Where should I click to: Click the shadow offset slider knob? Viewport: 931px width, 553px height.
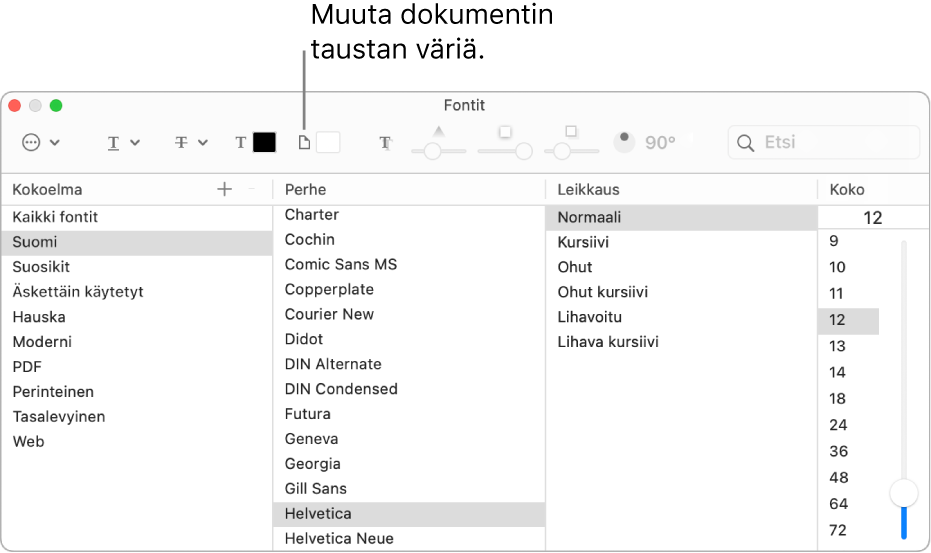point(562,151)
